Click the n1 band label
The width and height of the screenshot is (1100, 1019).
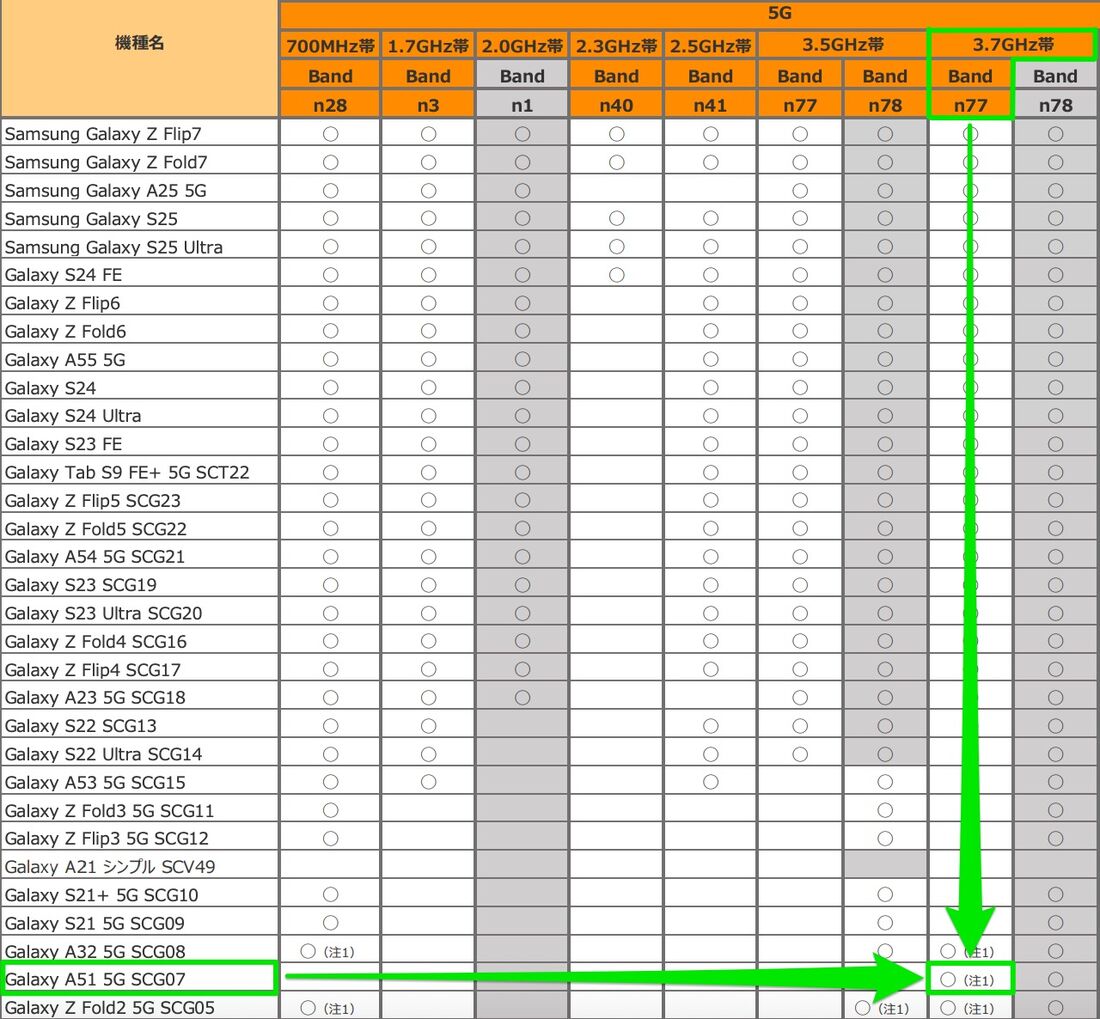[522, 105]
